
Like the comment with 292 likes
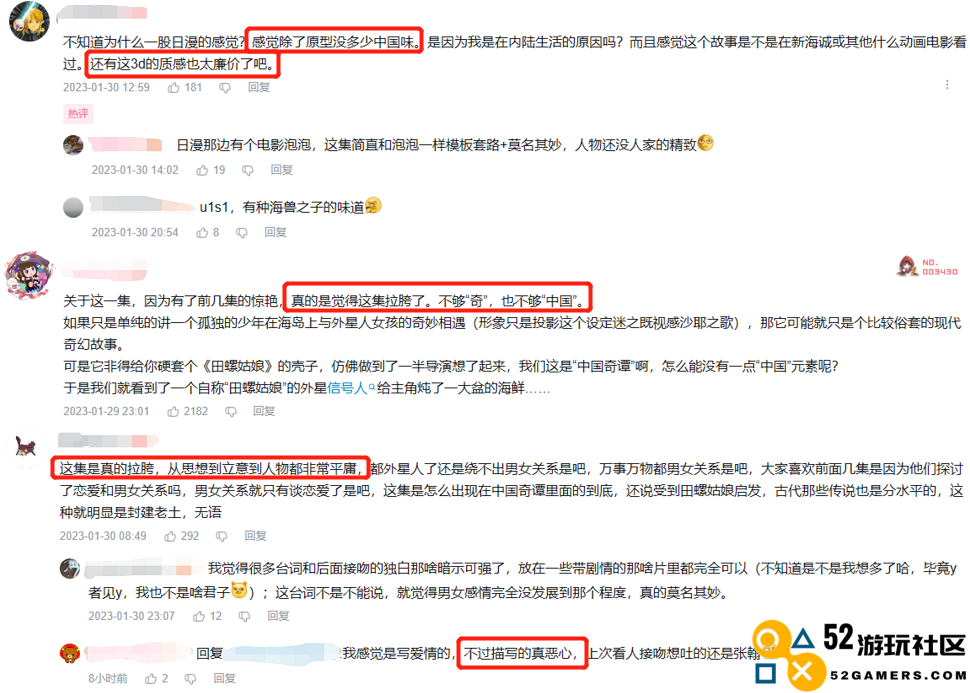click(x=170, y=536)
